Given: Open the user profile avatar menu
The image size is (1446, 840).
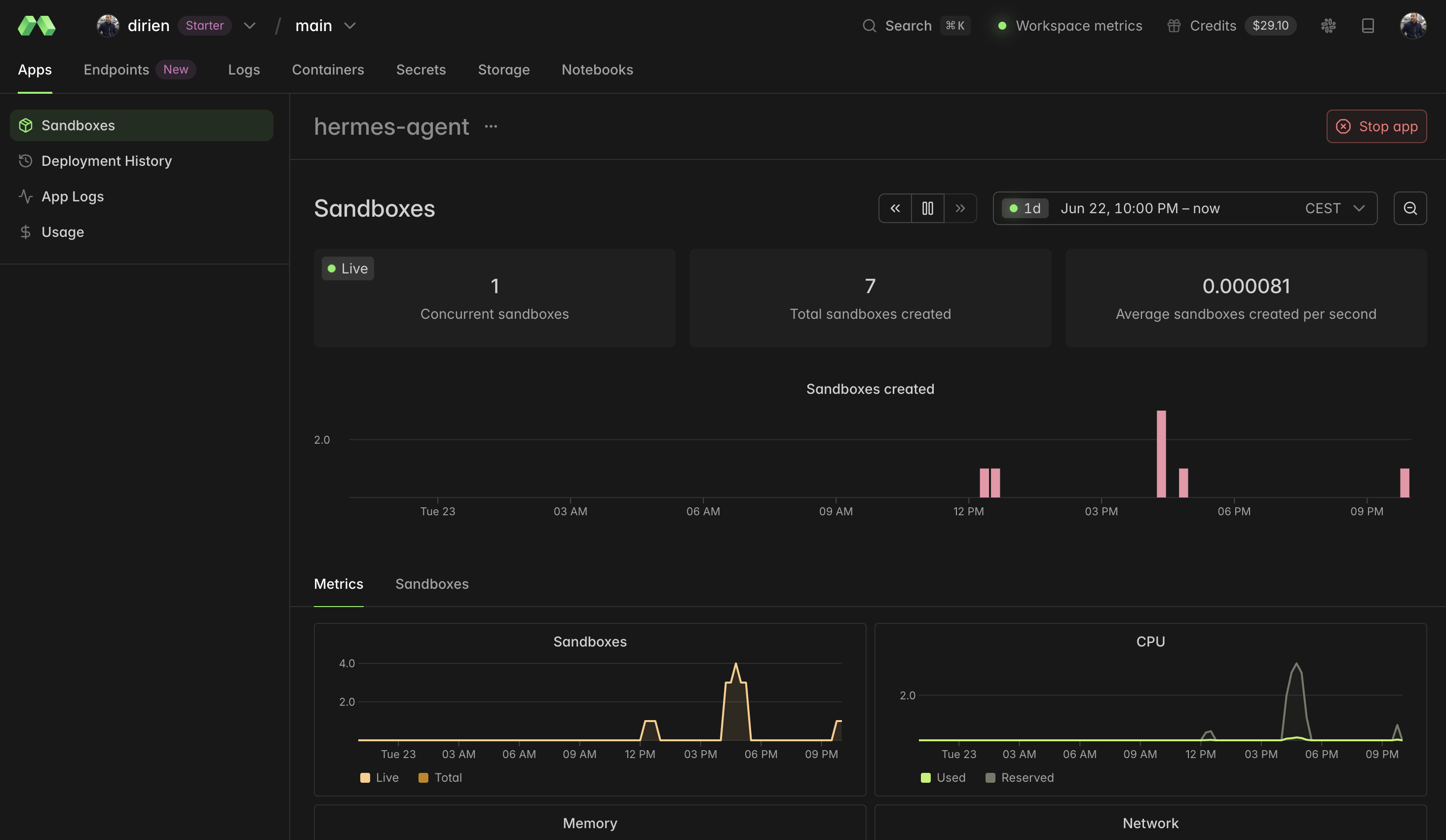Looking at the screenshot, I should [x=1413, y=26].
